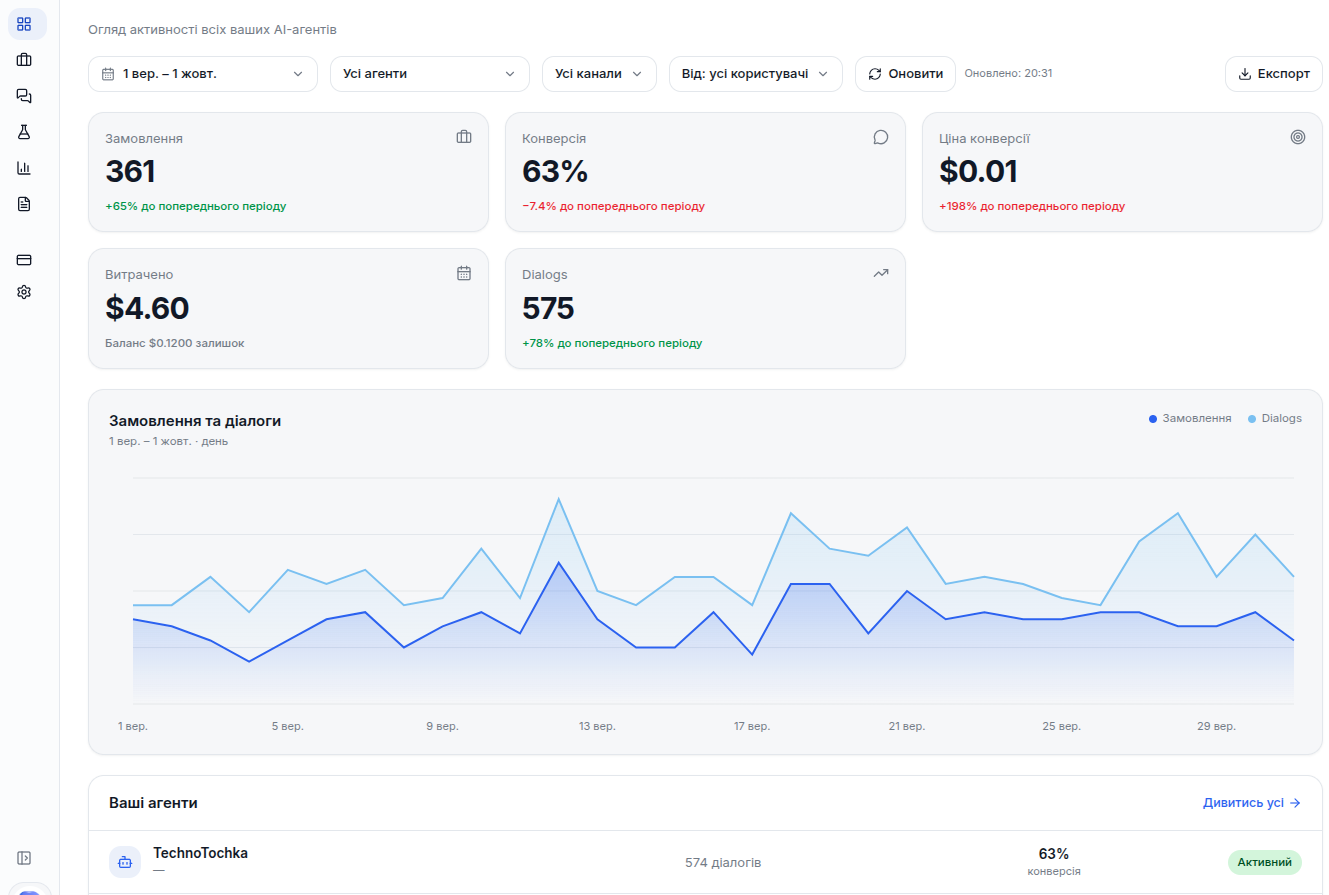The width and height of the screenshot is (1329, 895).
Task: Click the speech bubble icon on Конверсія card
Action: [881, 137]
